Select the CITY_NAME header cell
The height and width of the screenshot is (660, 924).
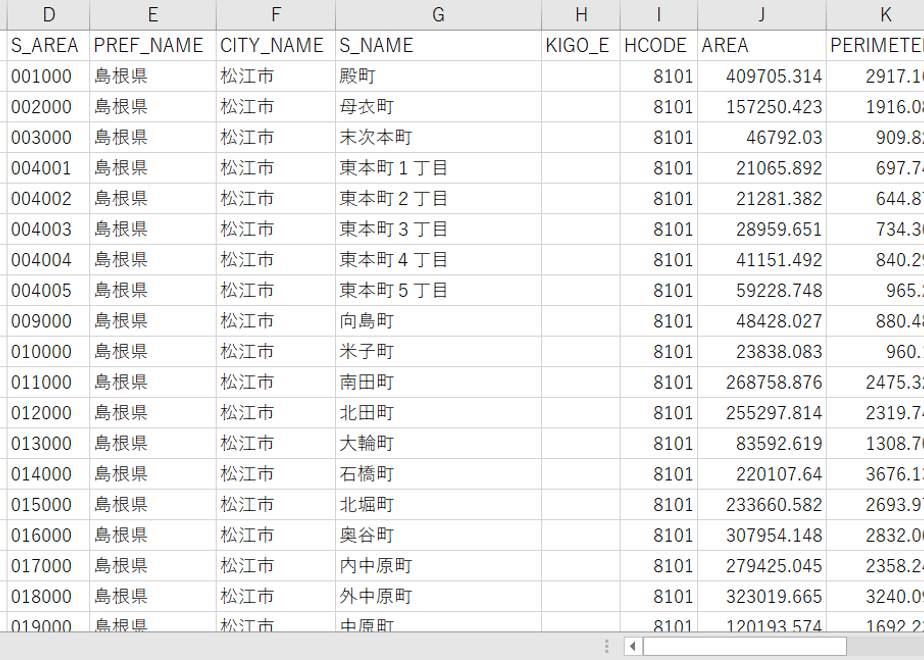[276, 45]
